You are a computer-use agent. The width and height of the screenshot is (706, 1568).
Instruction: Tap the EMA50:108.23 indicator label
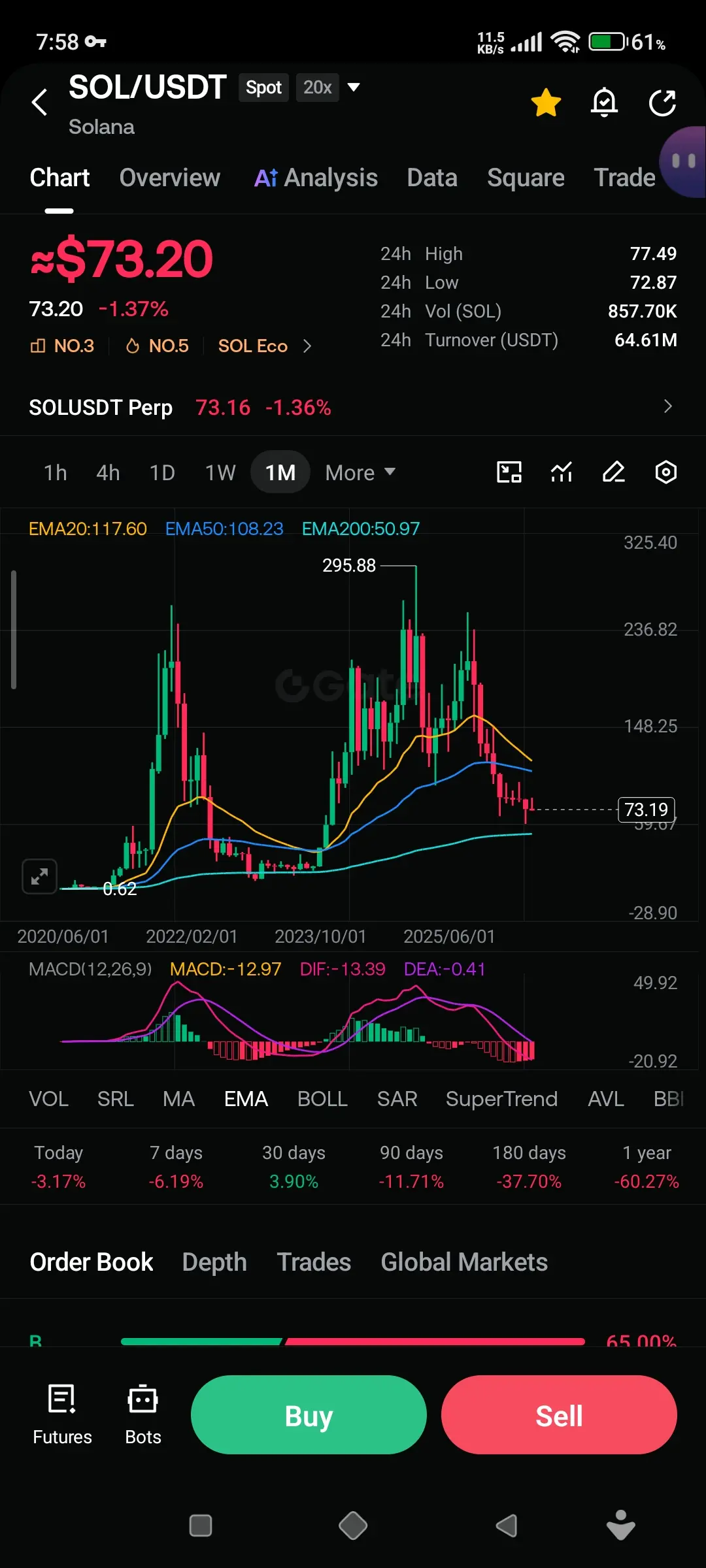pos(224,529)
